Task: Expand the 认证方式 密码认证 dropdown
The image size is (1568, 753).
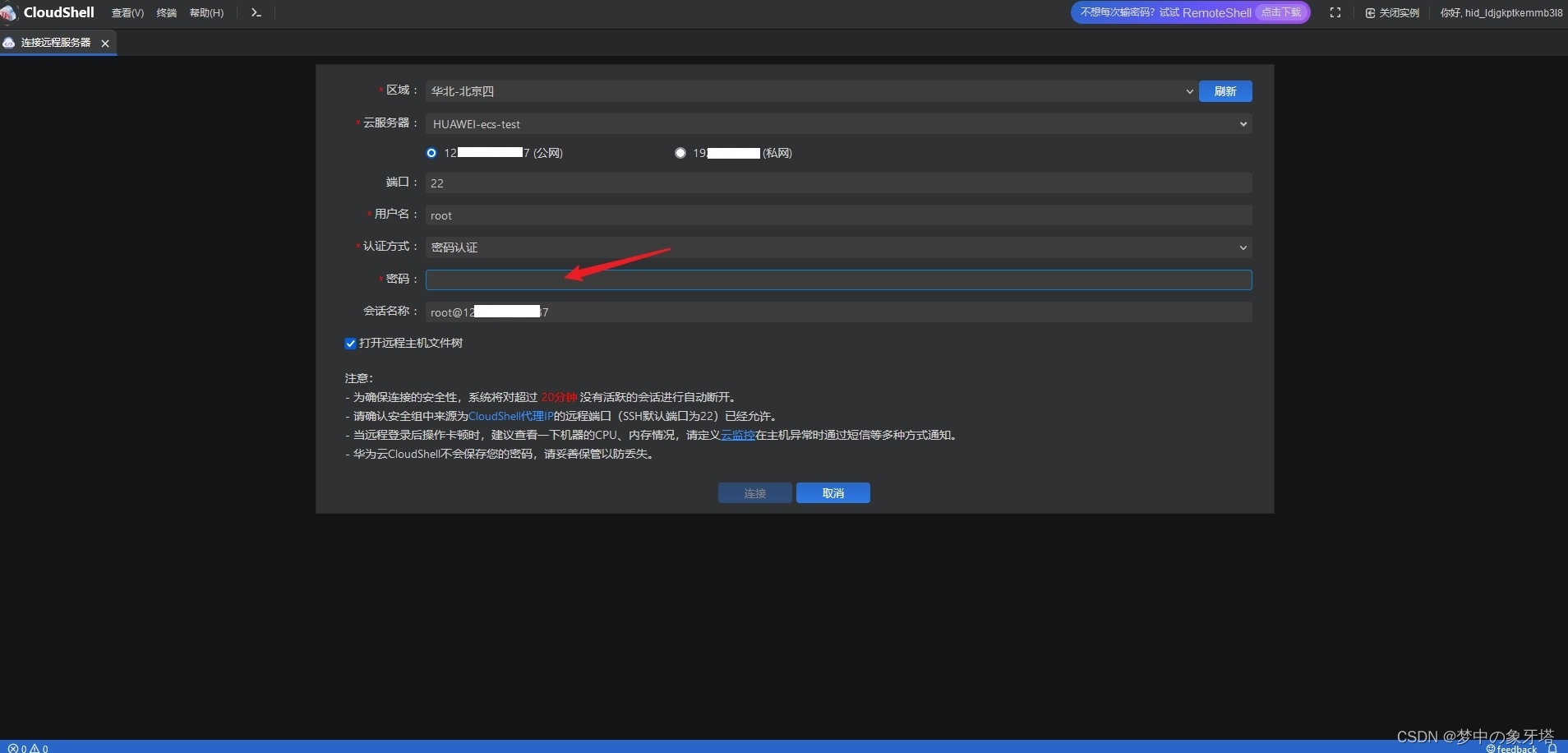Action: [838, 247]
